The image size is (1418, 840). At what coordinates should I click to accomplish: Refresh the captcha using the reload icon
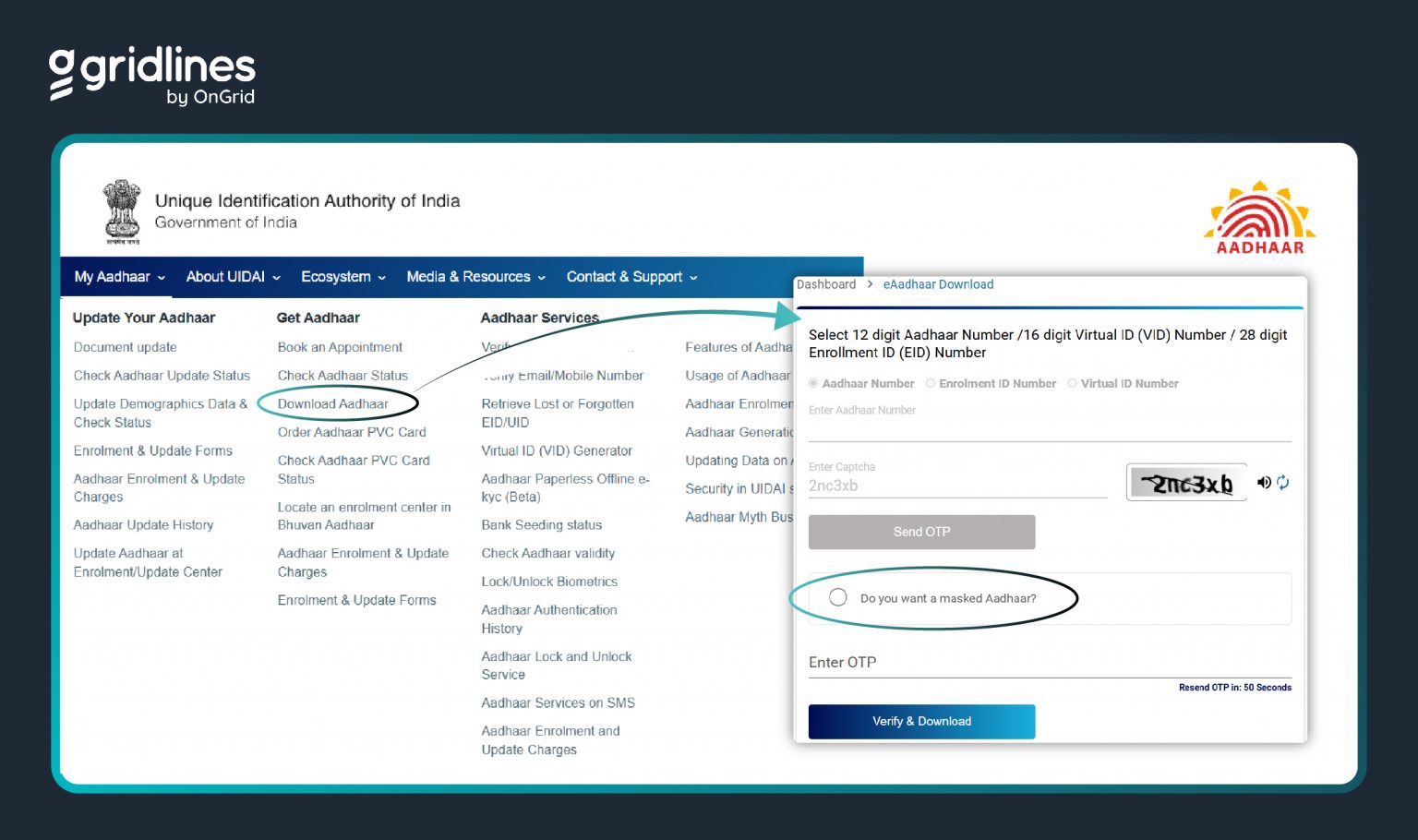[x=1283, y=482]
